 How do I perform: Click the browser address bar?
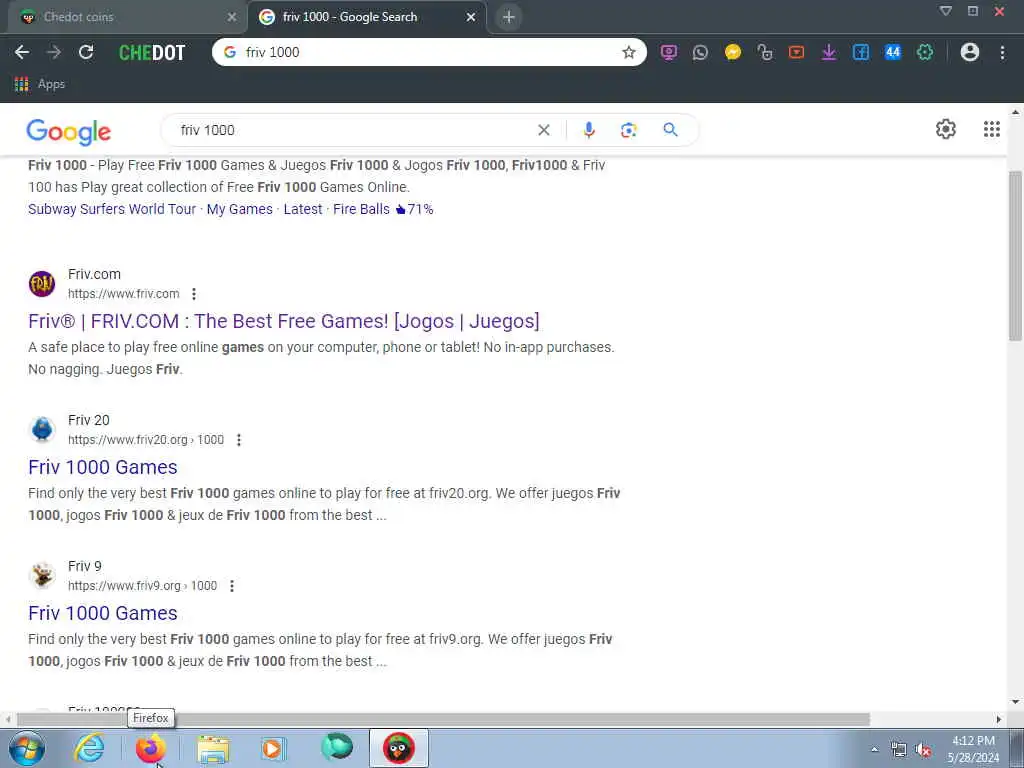429,52
